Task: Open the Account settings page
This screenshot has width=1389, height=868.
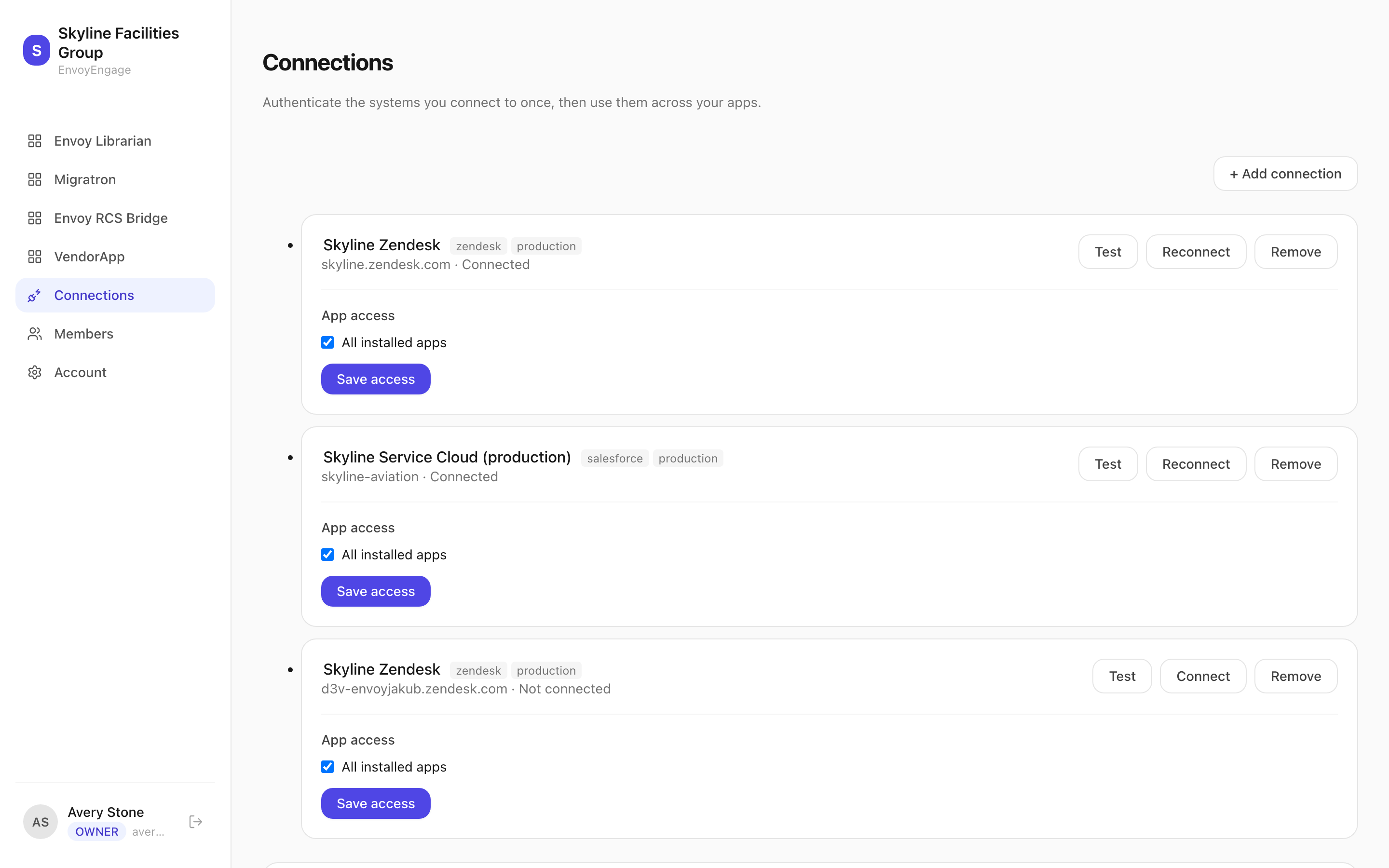Action: 115,372
